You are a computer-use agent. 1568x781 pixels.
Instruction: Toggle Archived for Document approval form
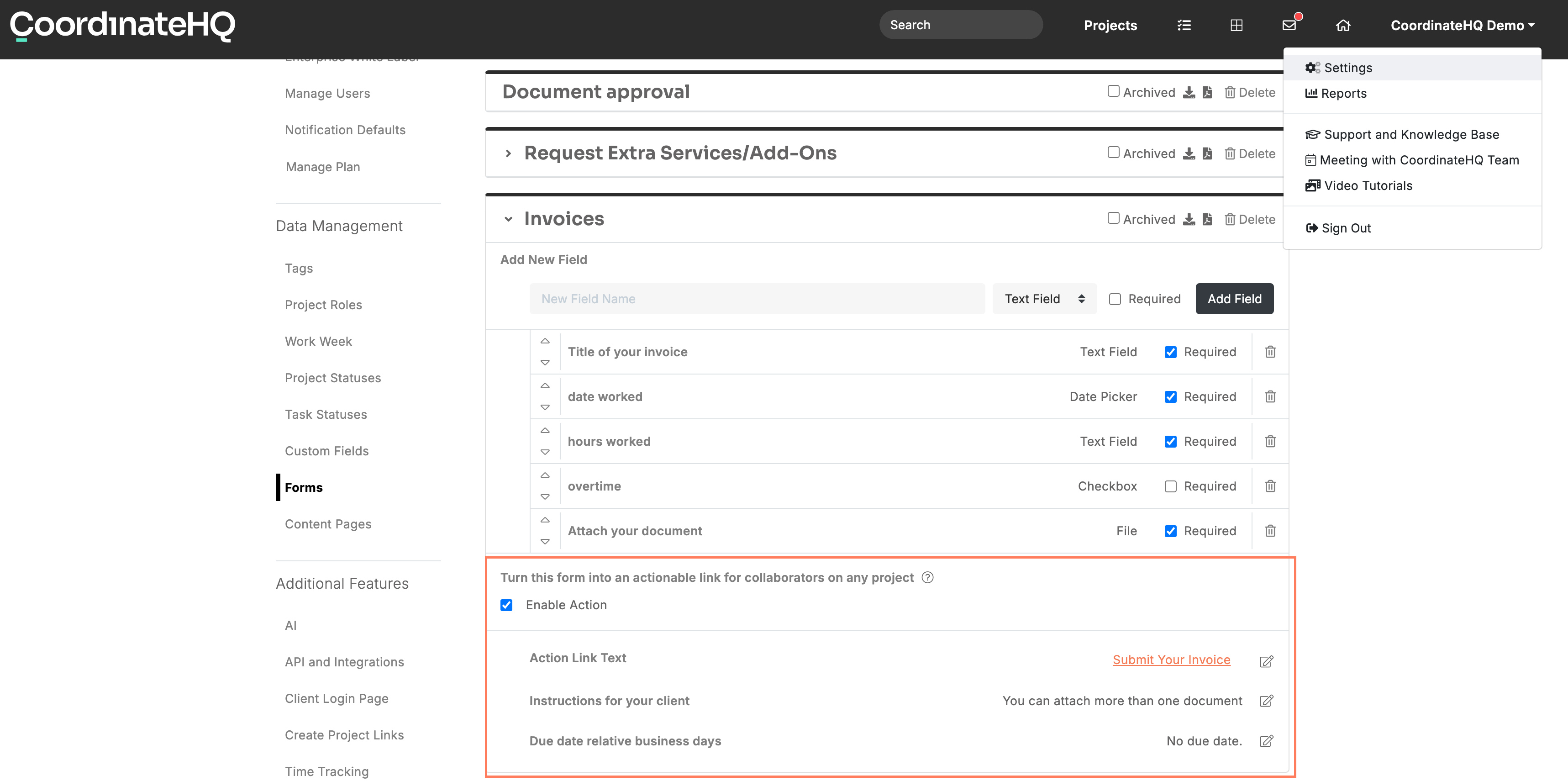tap(1113, 91)
